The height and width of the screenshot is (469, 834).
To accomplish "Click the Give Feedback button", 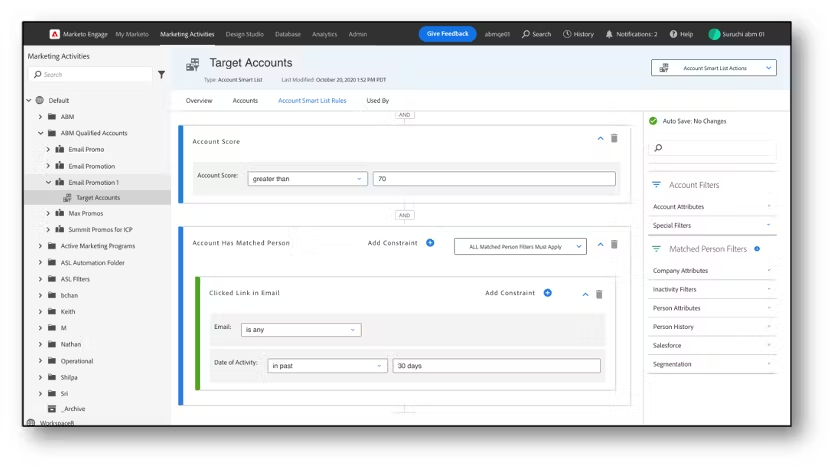I will (447, 34).
